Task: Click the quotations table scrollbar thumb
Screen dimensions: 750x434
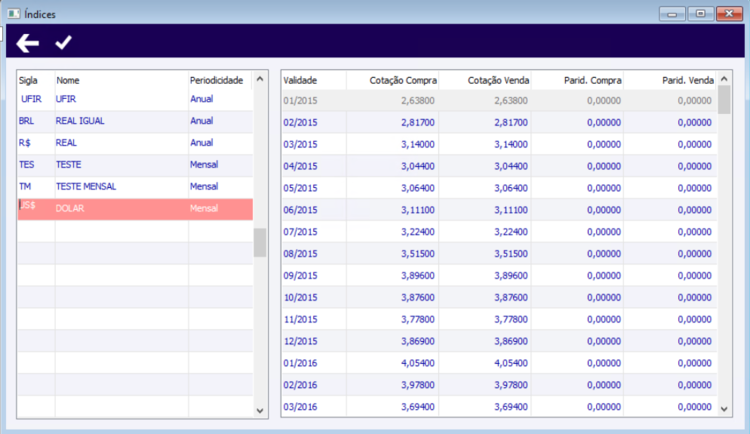Action: pyautogui.click(x=724, y=100)
